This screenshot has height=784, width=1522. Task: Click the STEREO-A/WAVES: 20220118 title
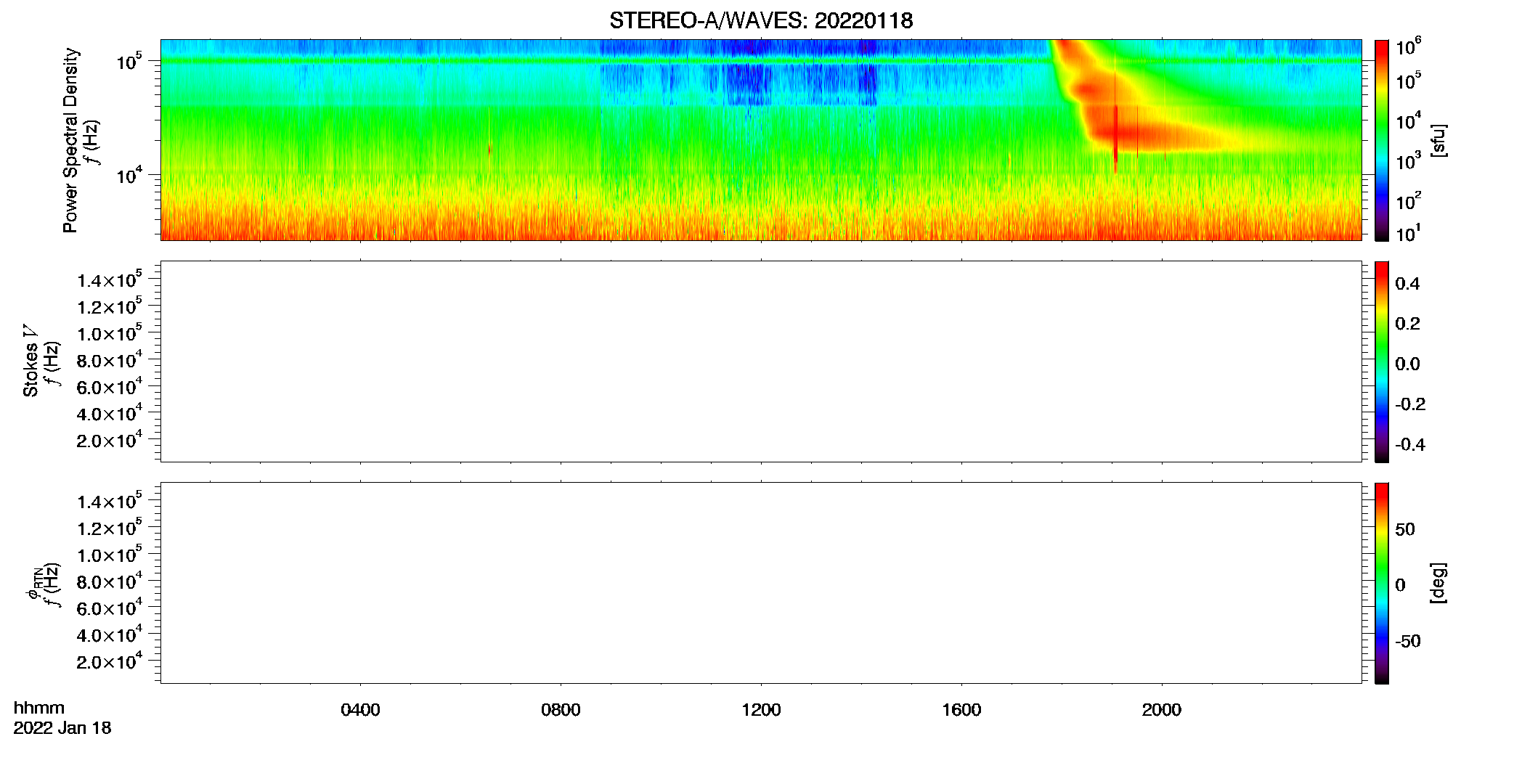(761, 21)
